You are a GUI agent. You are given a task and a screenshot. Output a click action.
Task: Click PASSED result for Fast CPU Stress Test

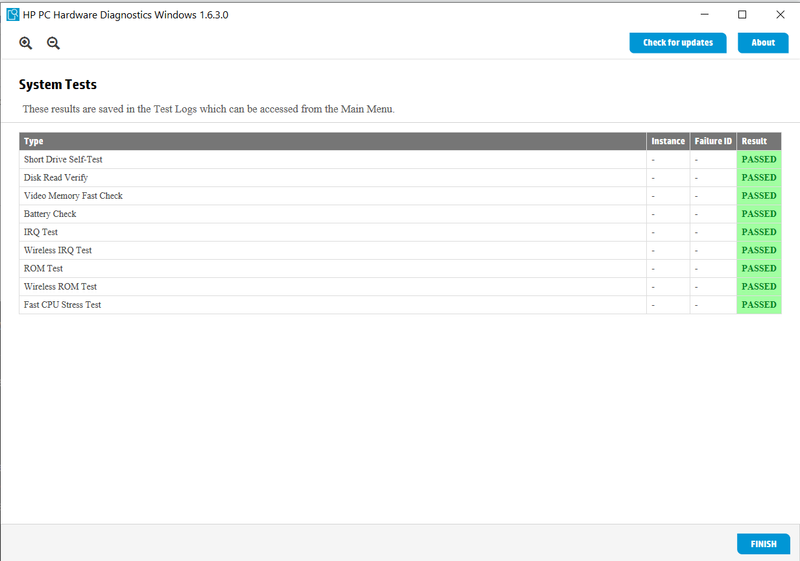[759, 304]
